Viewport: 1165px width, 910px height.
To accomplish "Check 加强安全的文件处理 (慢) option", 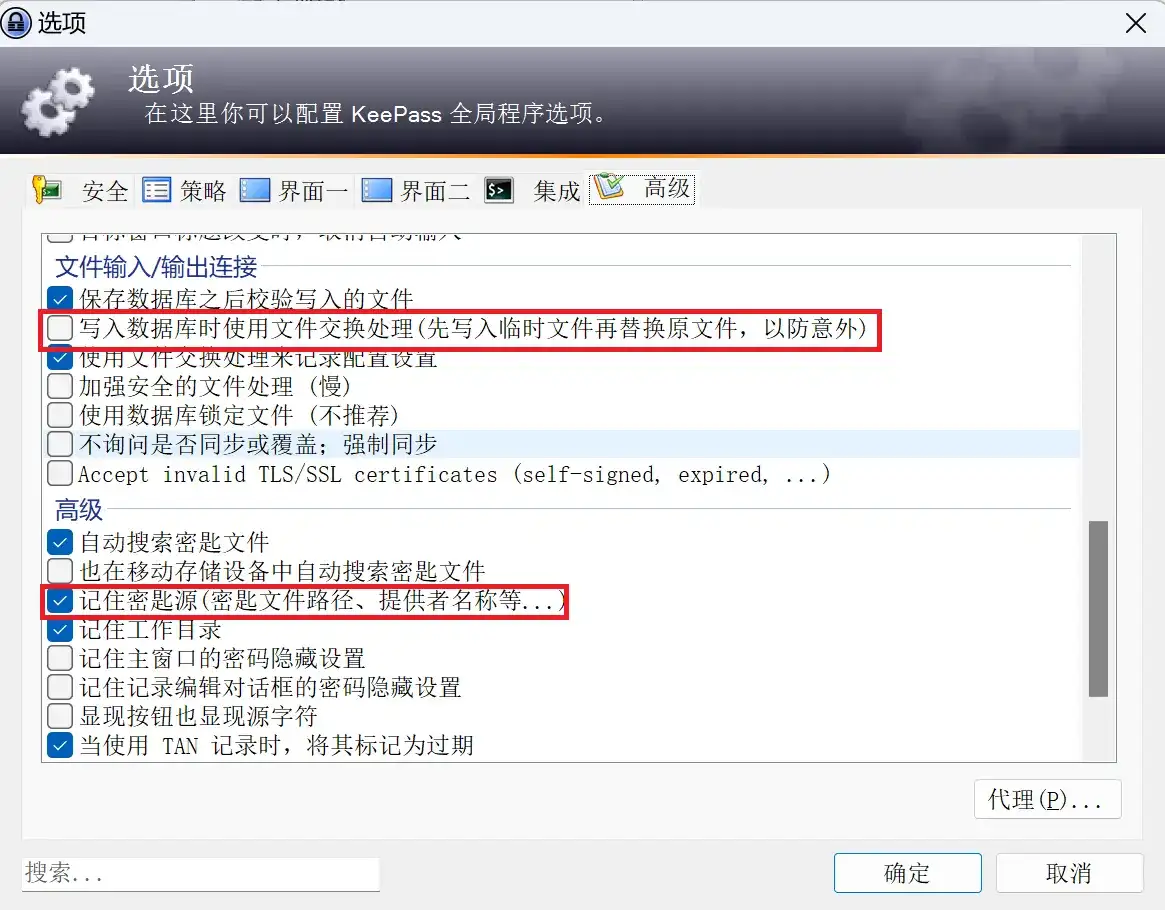I will click(60, 386).
